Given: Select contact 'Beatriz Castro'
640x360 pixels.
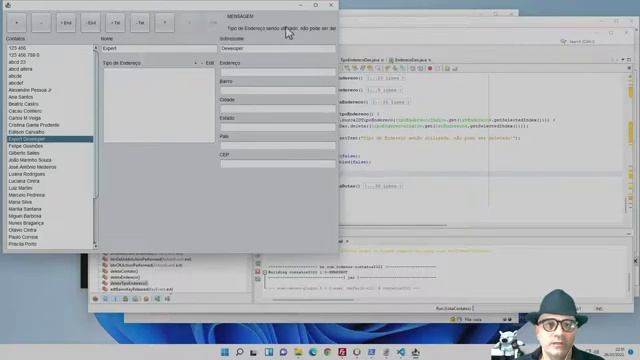Looking at the screenshot, I should pos(50,104).
